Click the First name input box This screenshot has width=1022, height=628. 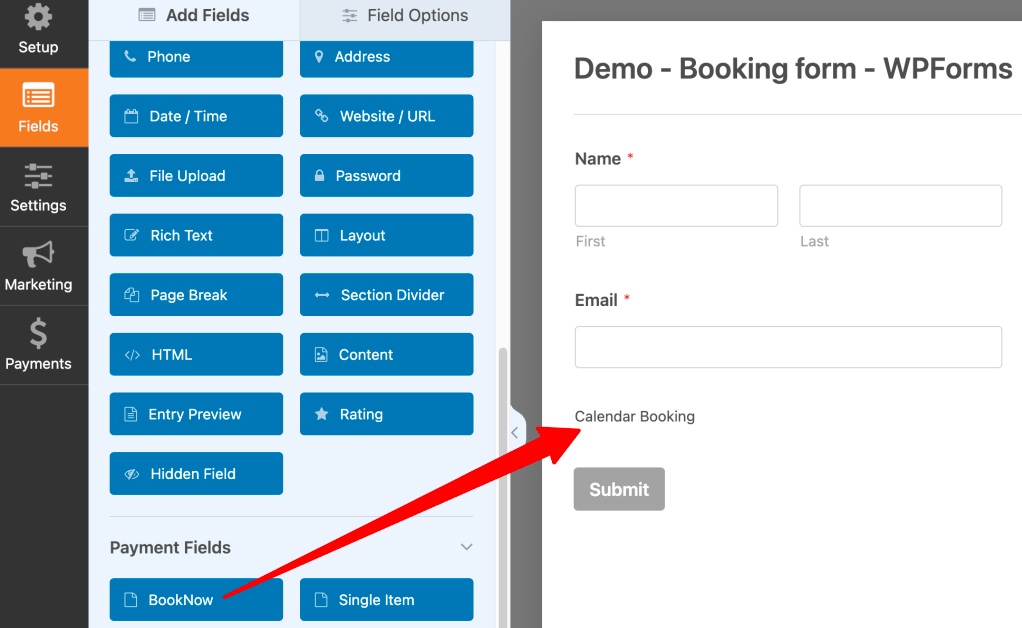(676, 206)
